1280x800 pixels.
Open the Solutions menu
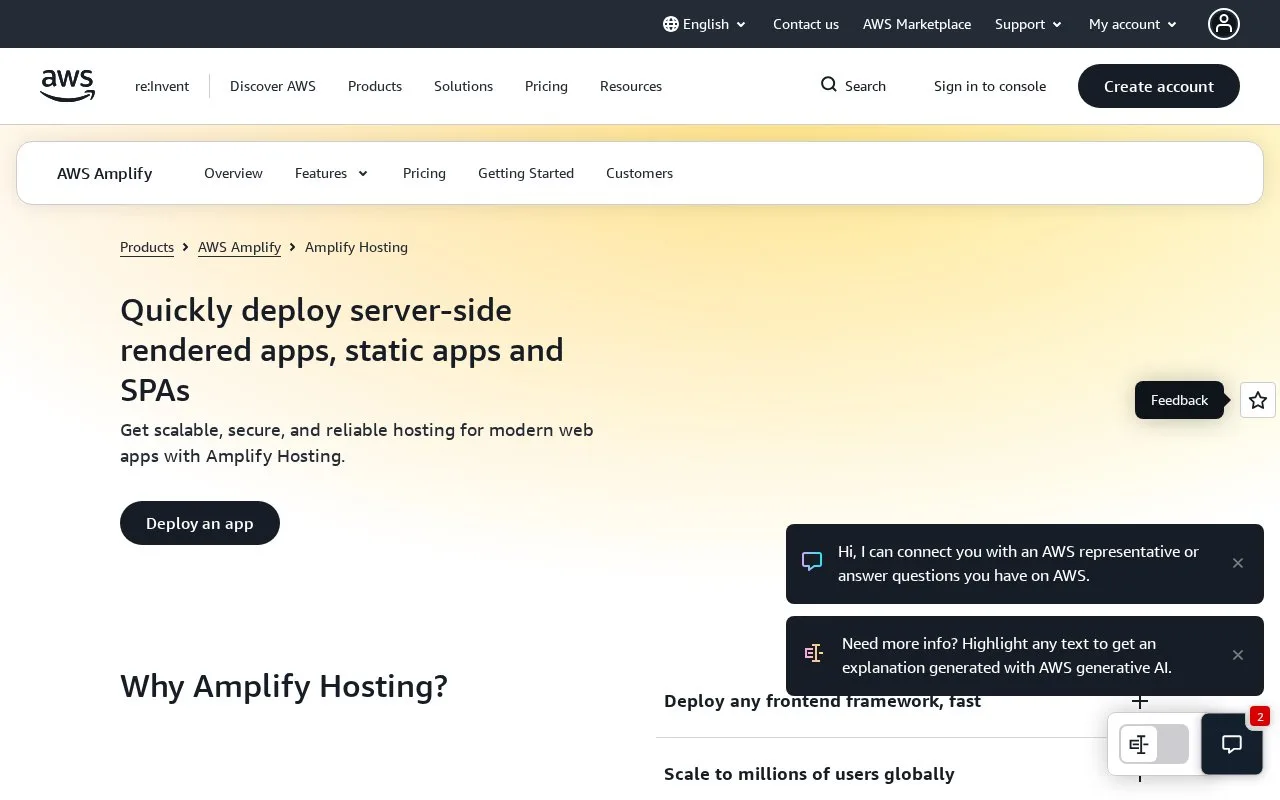point(463,86)
